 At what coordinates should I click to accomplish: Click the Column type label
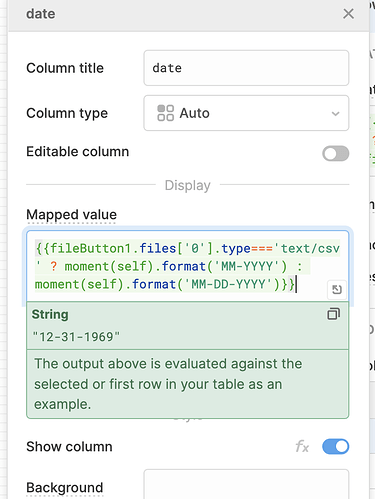[67, 113]
